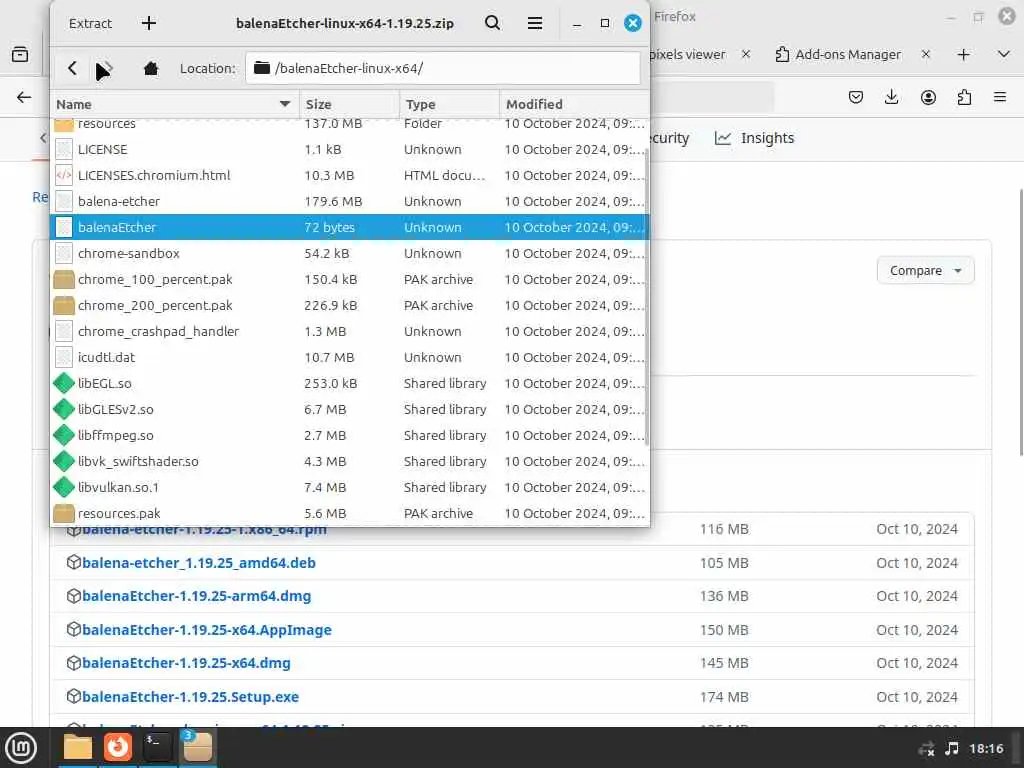Open the Insights tab on the page
This screenshot has height=768, width=1024.
click(x=754, y=138)
